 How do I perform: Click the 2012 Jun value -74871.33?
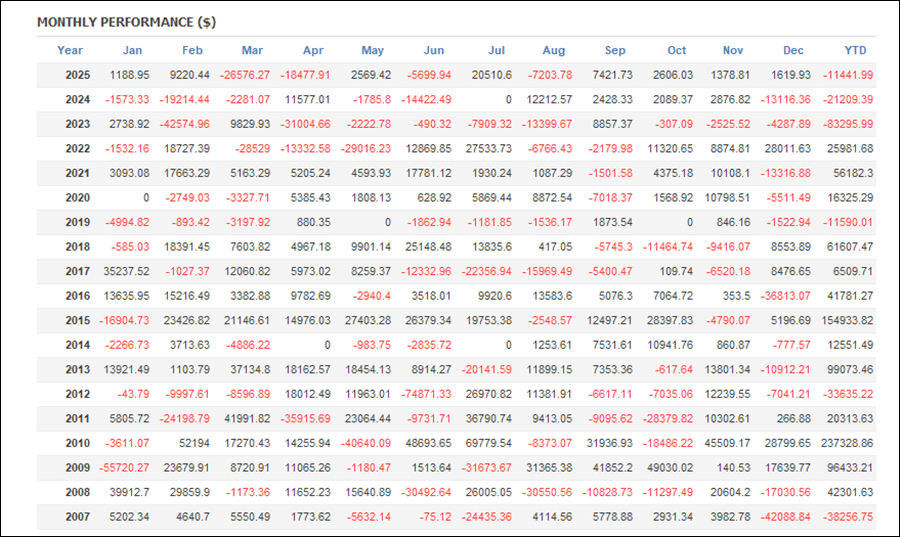click(424, 394)
